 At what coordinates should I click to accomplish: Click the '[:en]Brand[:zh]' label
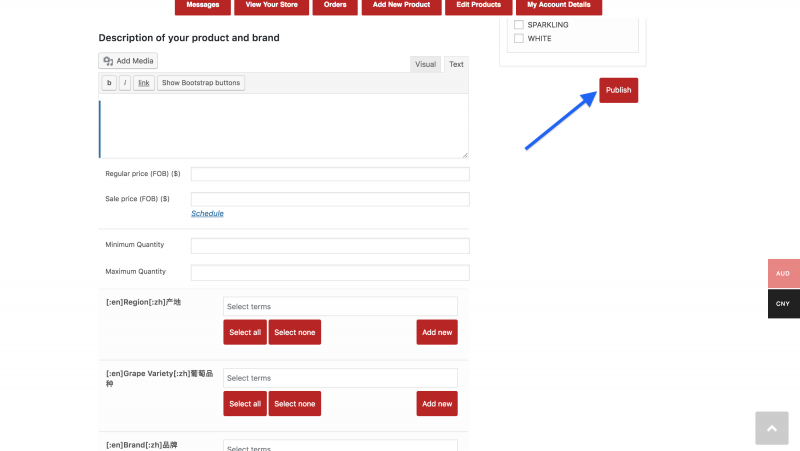point(142,445)
